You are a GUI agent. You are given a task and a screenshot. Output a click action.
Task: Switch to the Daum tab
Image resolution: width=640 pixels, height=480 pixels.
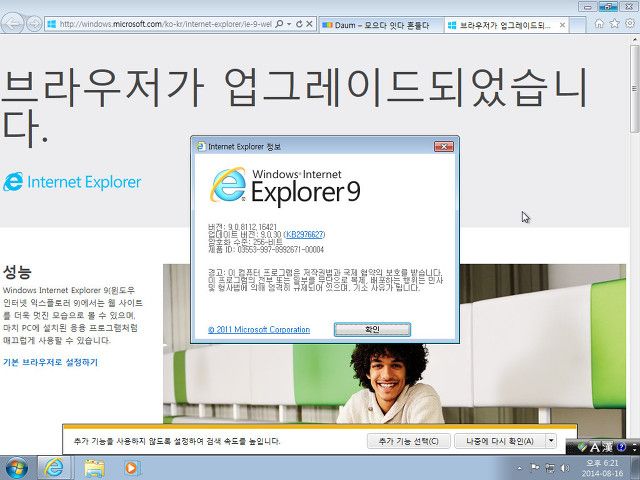click(380, 25)
